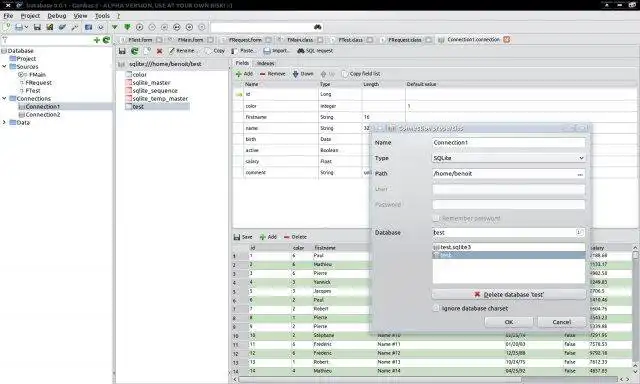Click Paste in connection toolbar
Viewport: 640px width, 384px height.
click(243, 51)
